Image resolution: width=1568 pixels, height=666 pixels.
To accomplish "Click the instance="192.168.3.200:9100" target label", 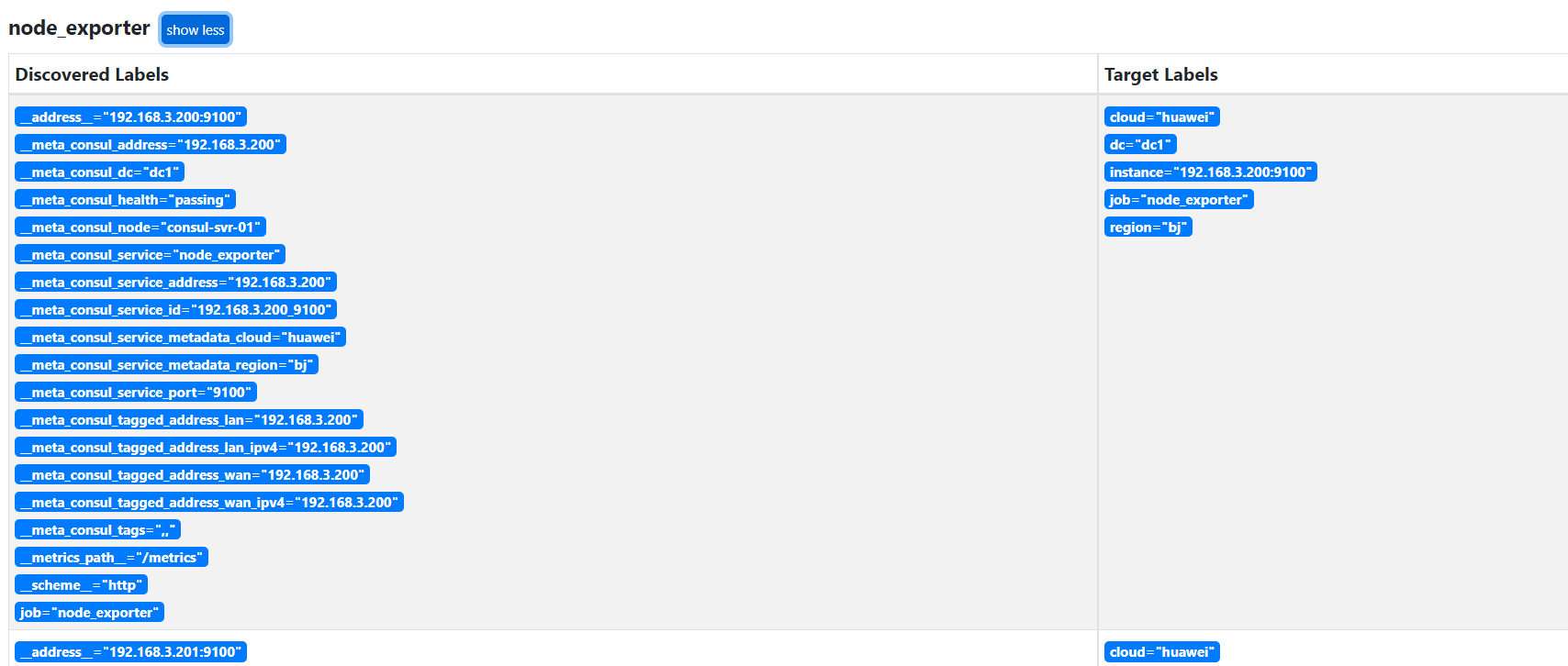I will point(1210,172).
